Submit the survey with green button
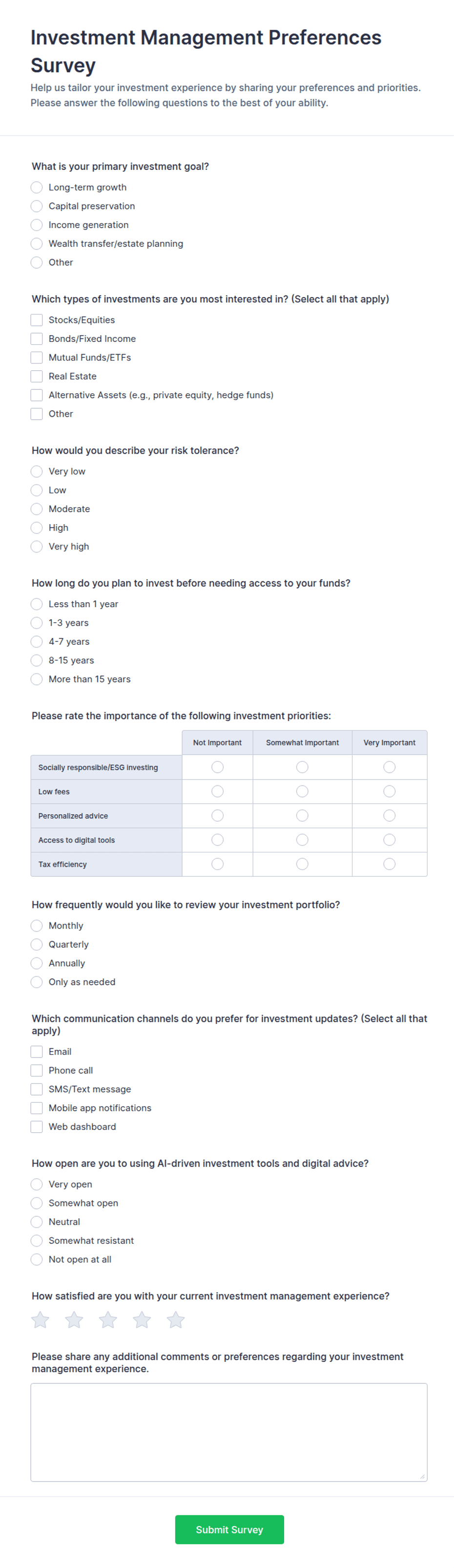Screen dimensions: 454x1568 (x=229, y=1529)
